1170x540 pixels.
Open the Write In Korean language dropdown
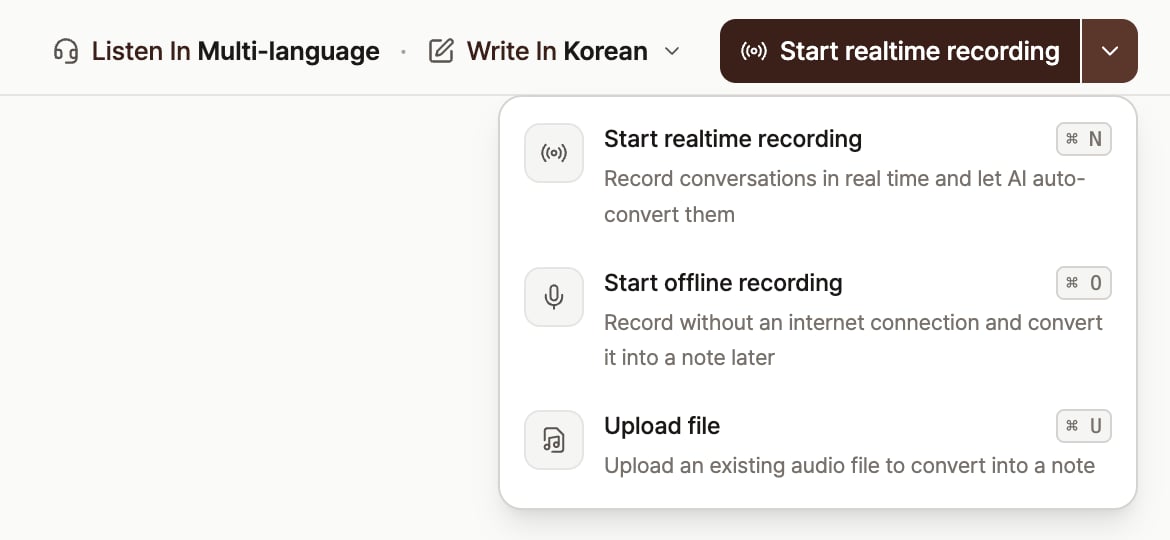coord(555,51)
